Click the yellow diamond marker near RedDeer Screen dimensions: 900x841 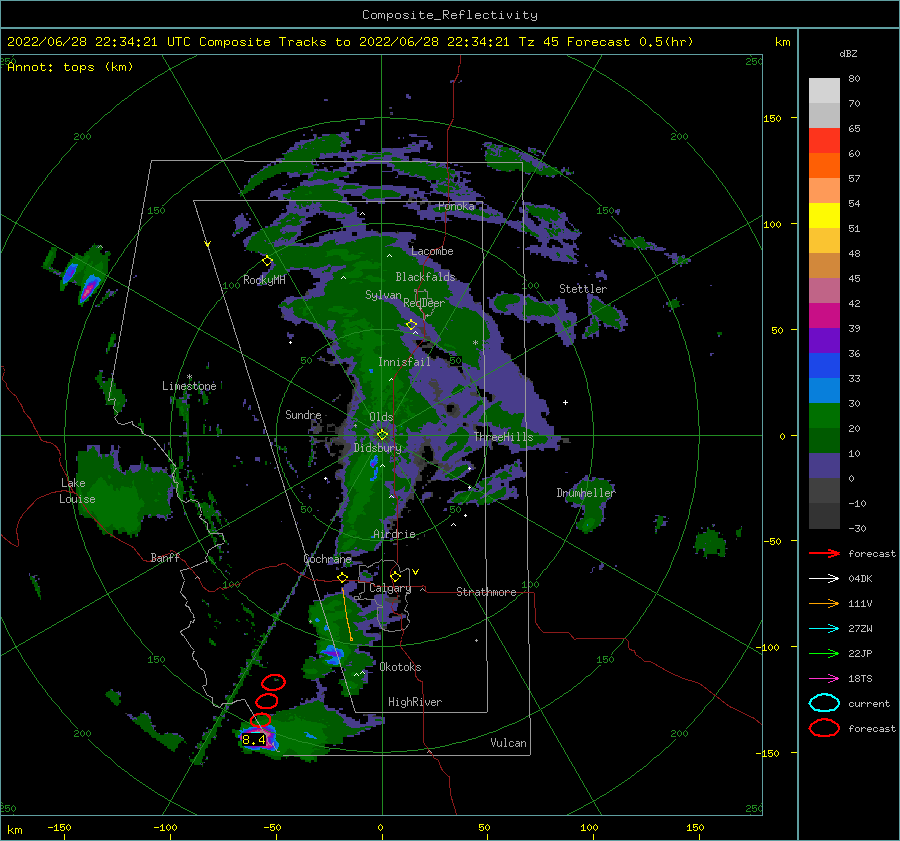coord(412,325)
